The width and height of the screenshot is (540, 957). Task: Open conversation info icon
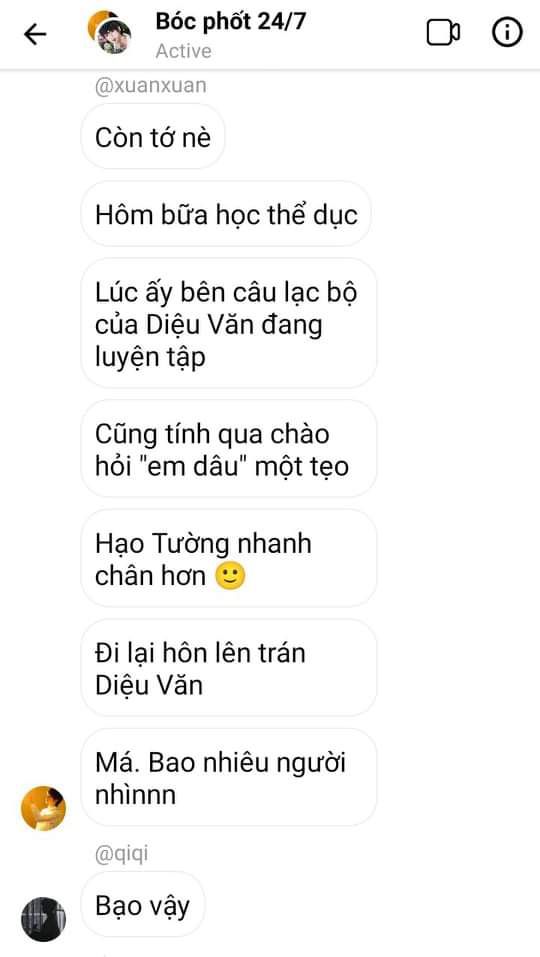[507, 33]
